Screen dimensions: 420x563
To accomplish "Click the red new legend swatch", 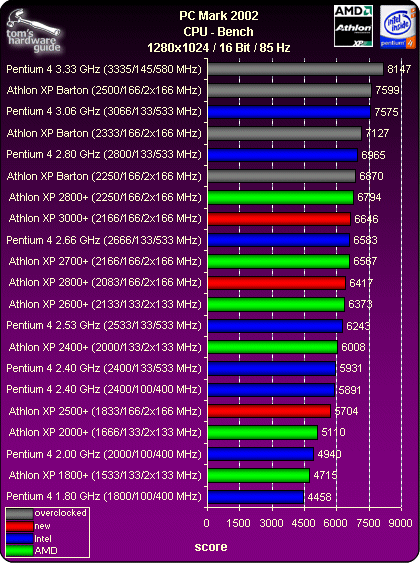I will (x=20, y=526).
